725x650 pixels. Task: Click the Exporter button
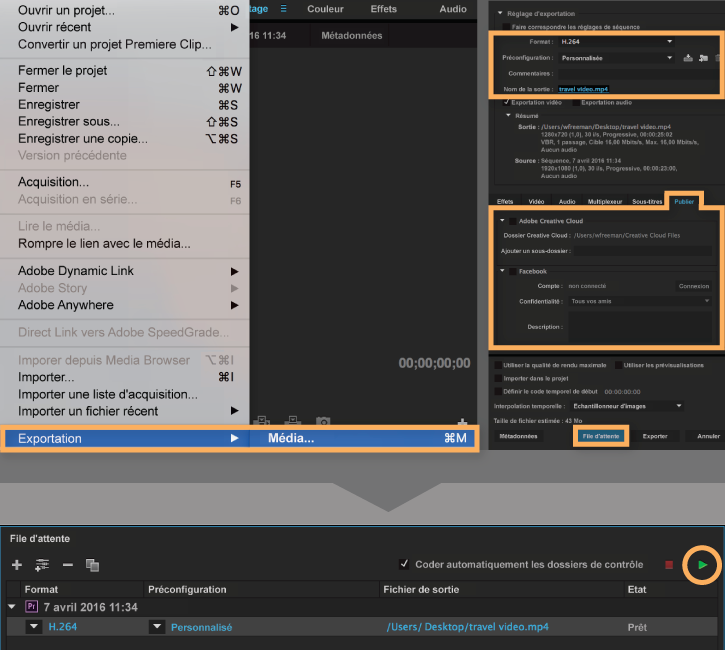655,436
